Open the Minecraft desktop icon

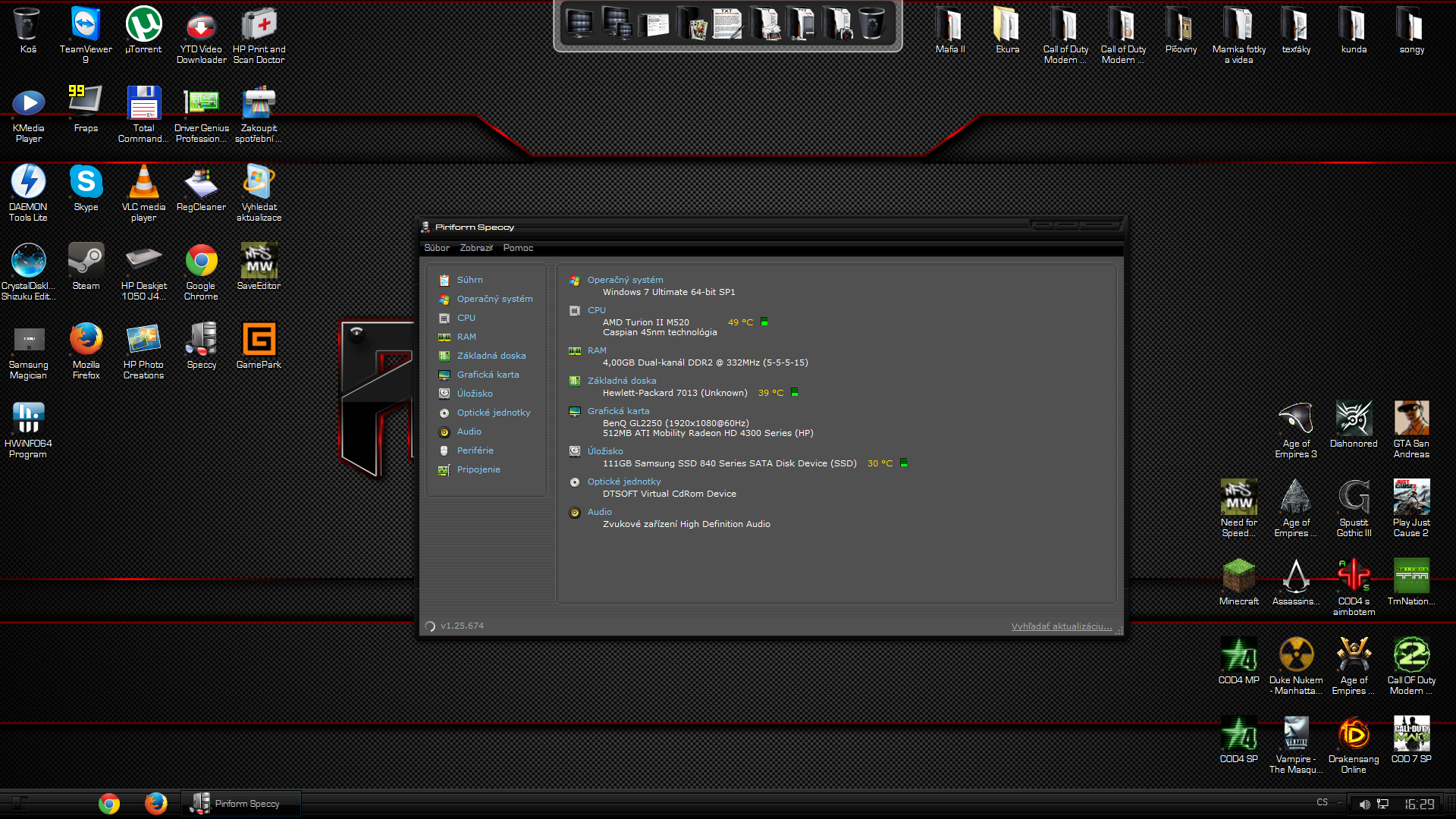(x=1238, y=582)
